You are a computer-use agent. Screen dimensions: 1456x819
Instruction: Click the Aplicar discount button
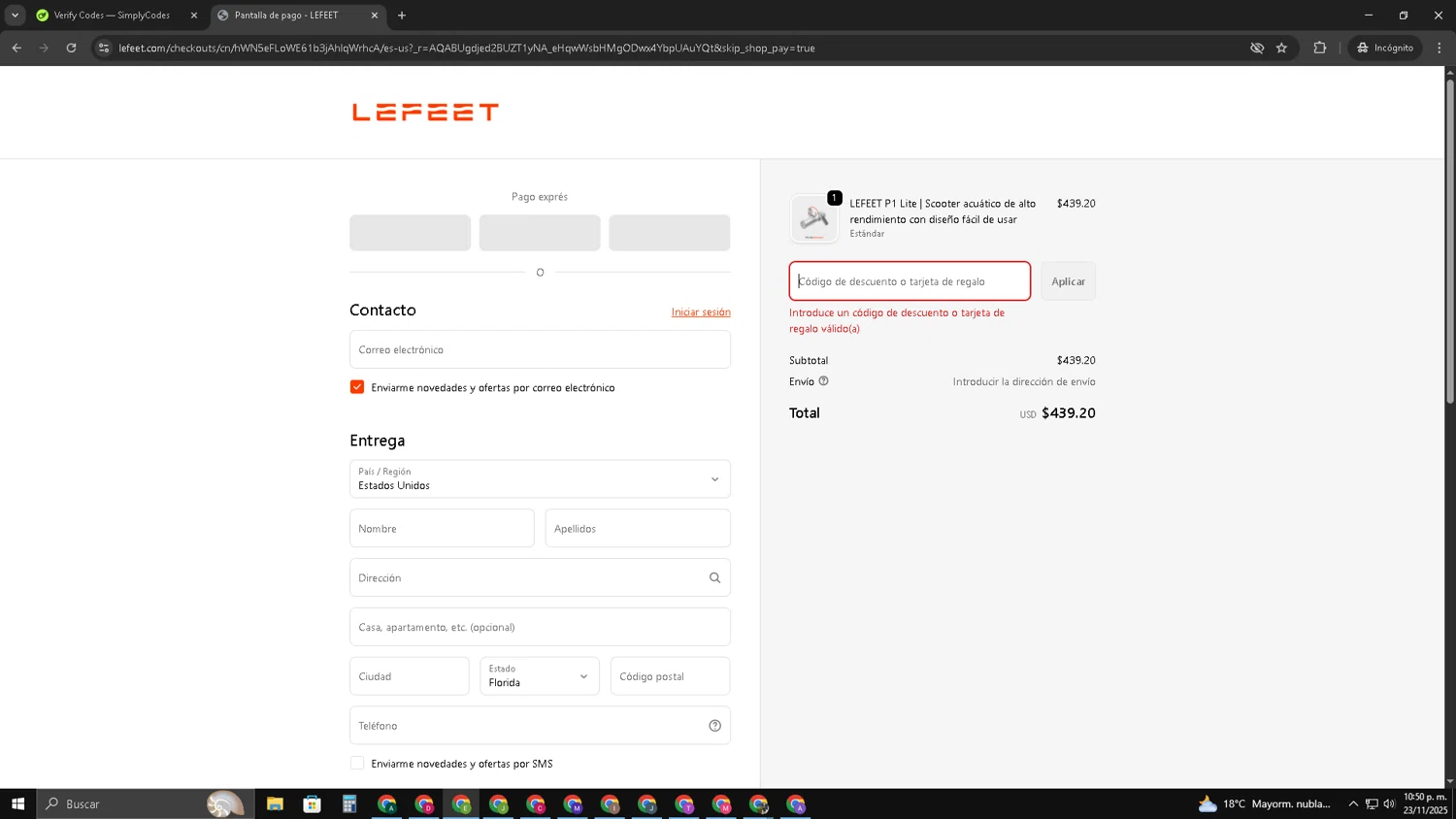(x=1068, y=281)
